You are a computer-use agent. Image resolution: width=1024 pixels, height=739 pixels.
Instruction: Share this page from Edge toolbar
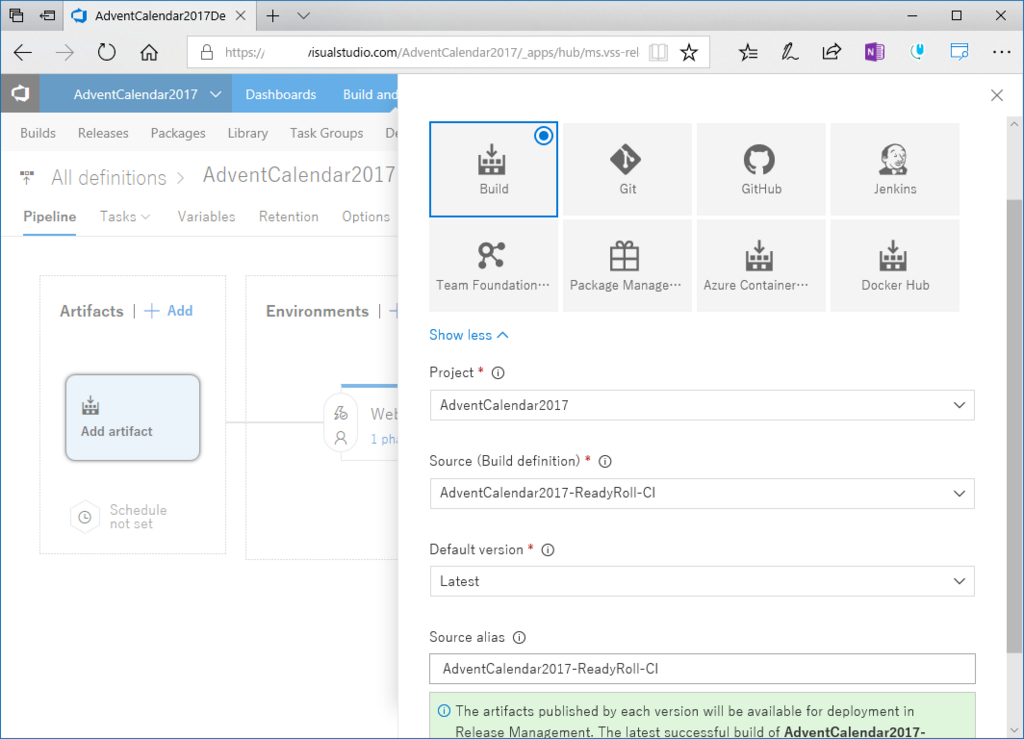click(831, 53)
